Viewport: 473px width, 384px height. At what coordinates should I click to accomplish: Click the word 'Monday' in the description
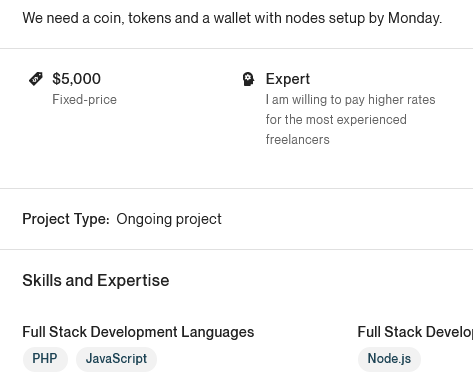[413, 18]
